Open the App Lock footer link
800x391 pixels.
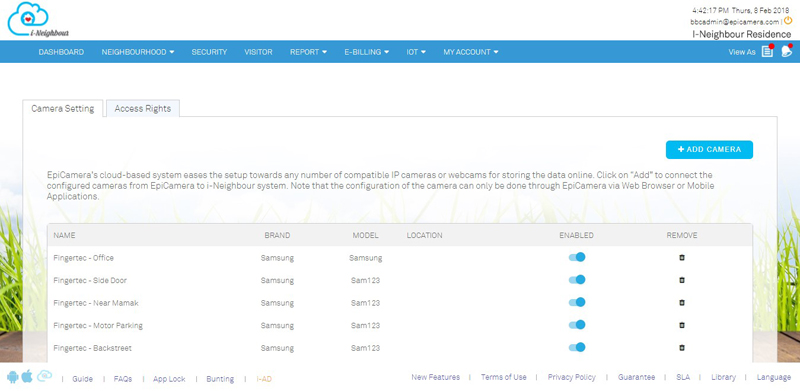coord(169,379)
